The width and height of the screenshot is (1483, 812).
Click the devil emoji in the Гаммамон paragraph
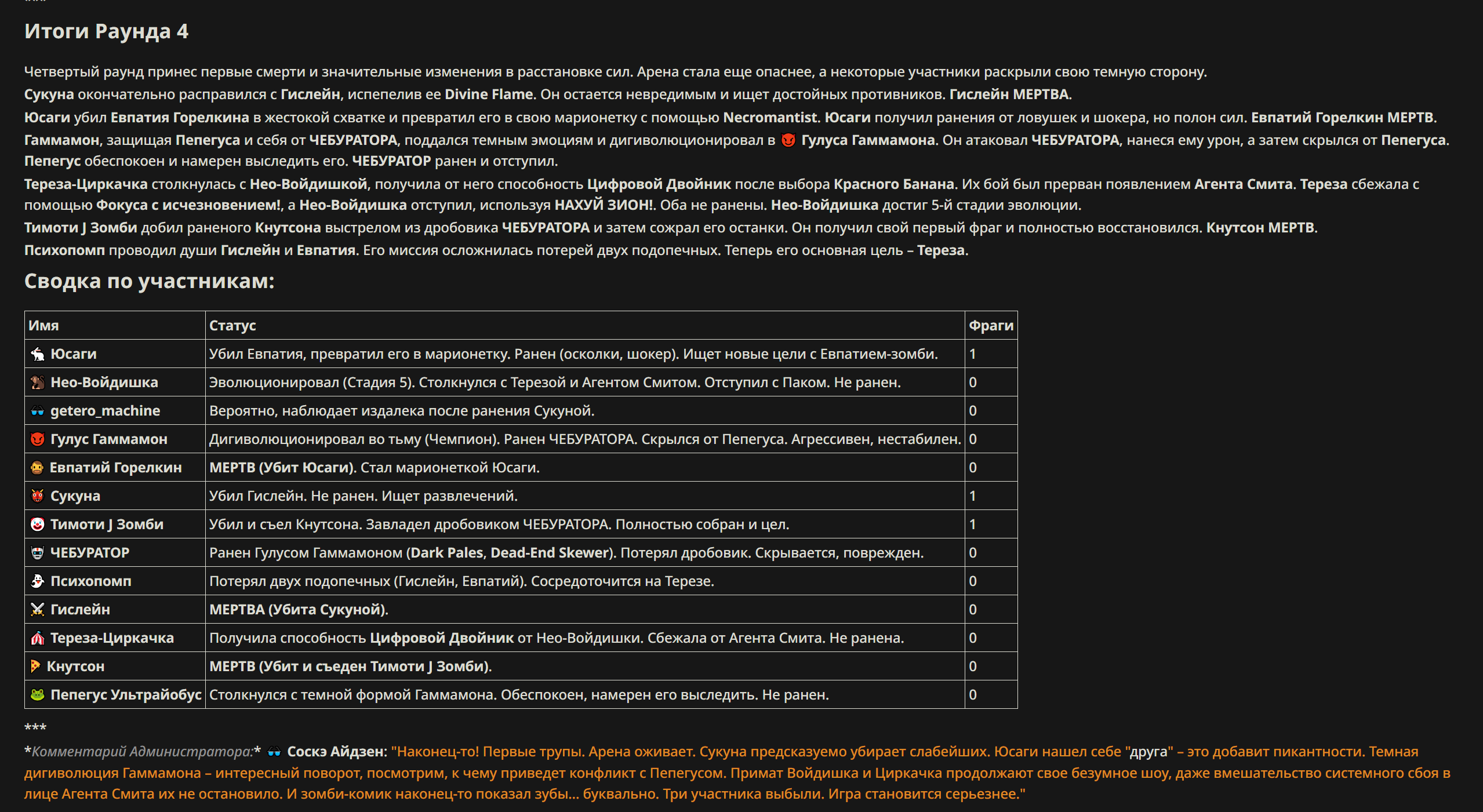[x=788, y=140]
